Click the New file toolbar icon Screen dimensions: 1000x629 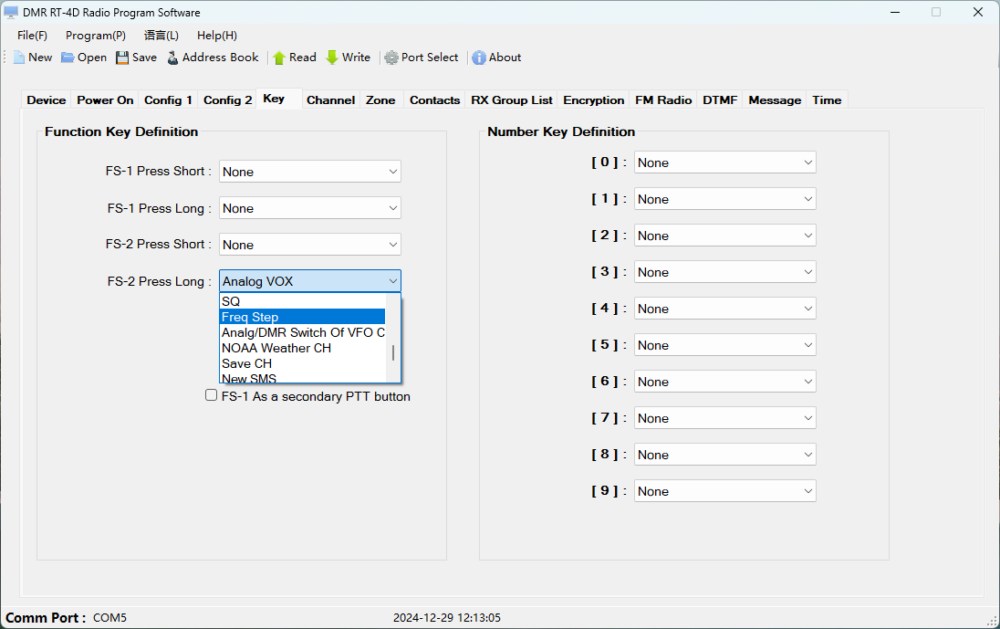click(19, 58)
